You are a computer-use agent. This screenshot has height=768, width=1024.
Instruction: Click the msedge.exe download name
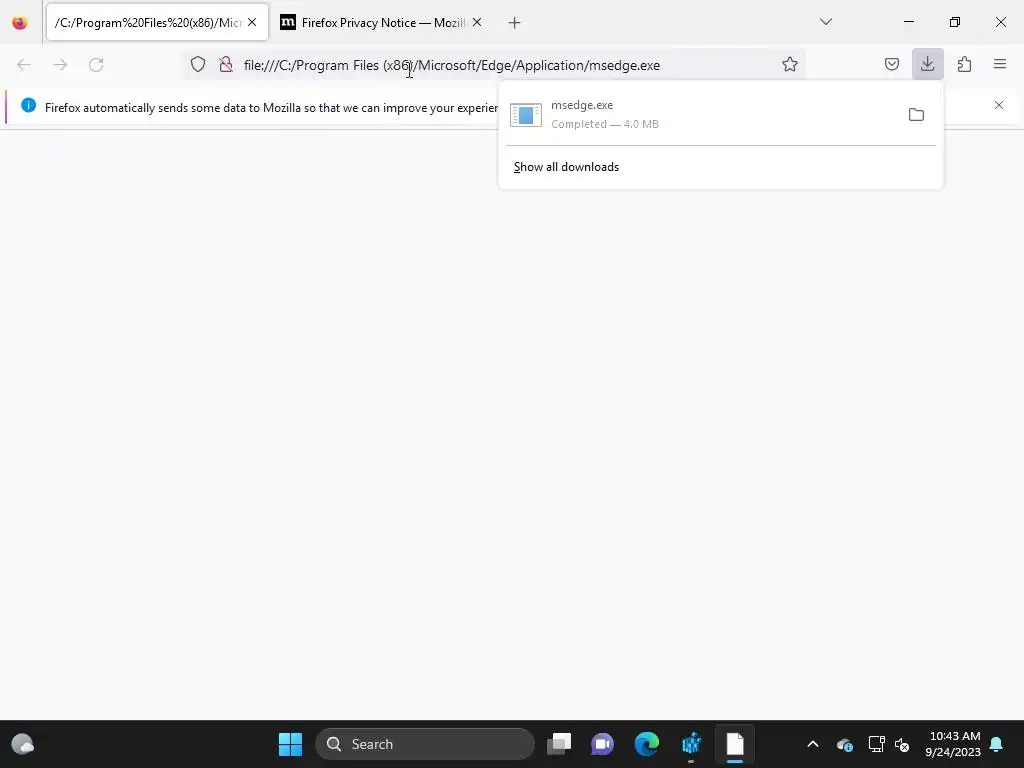click(582, 105)
